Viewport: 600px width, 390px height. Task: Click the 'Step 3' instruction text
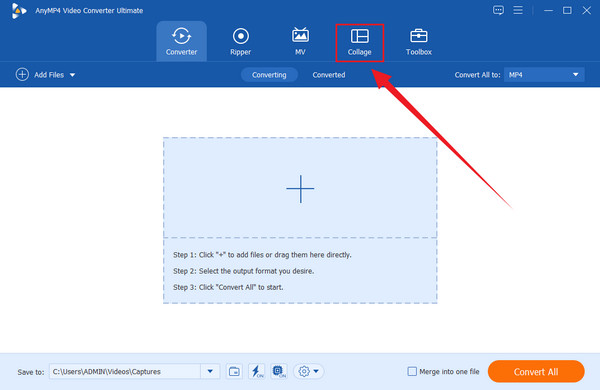[x=228, y=287]
